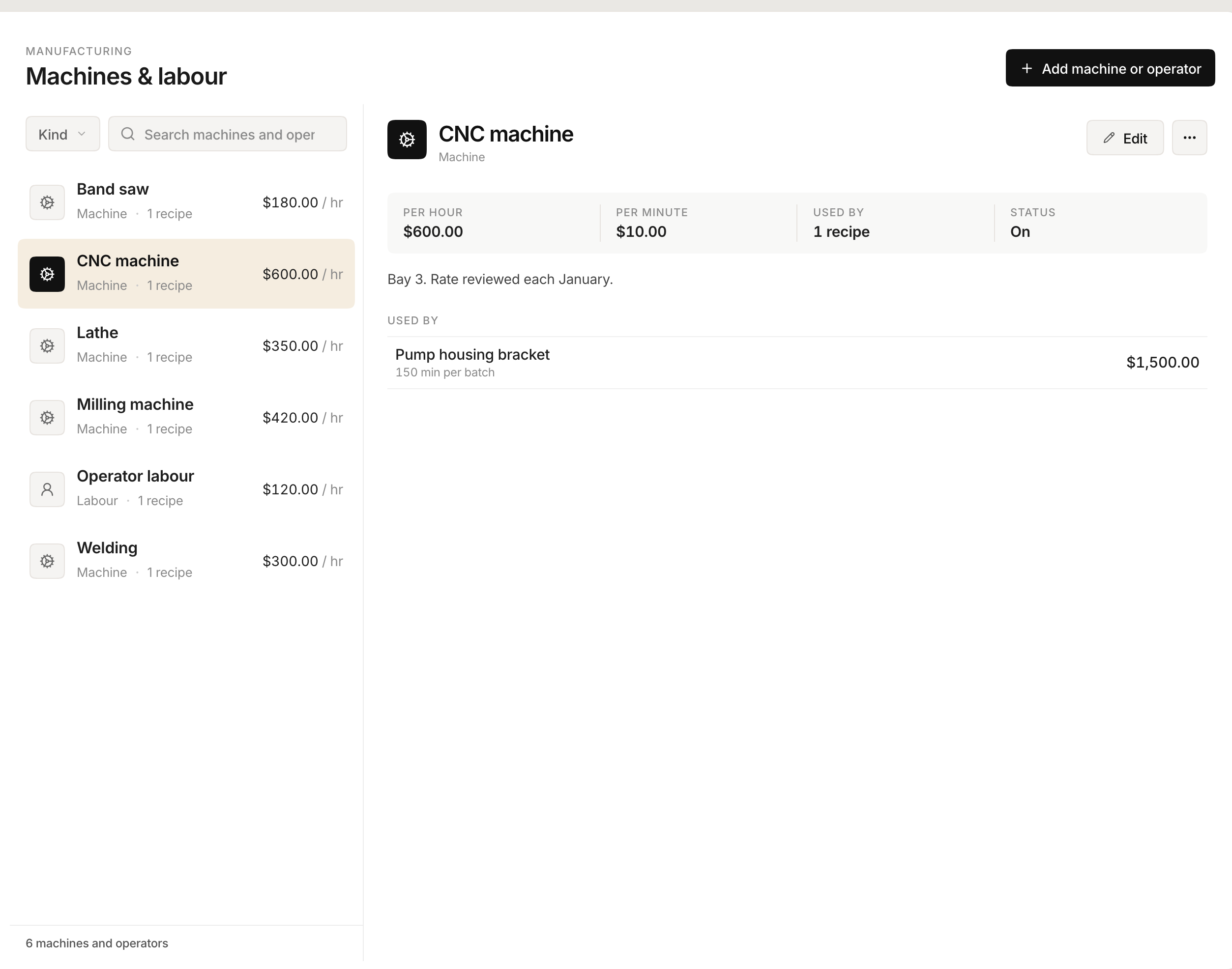Image resolution: width=1232 pixels, height=969 pixels.
Task: Click the Lathe gear icon
Action: [47, 346]
